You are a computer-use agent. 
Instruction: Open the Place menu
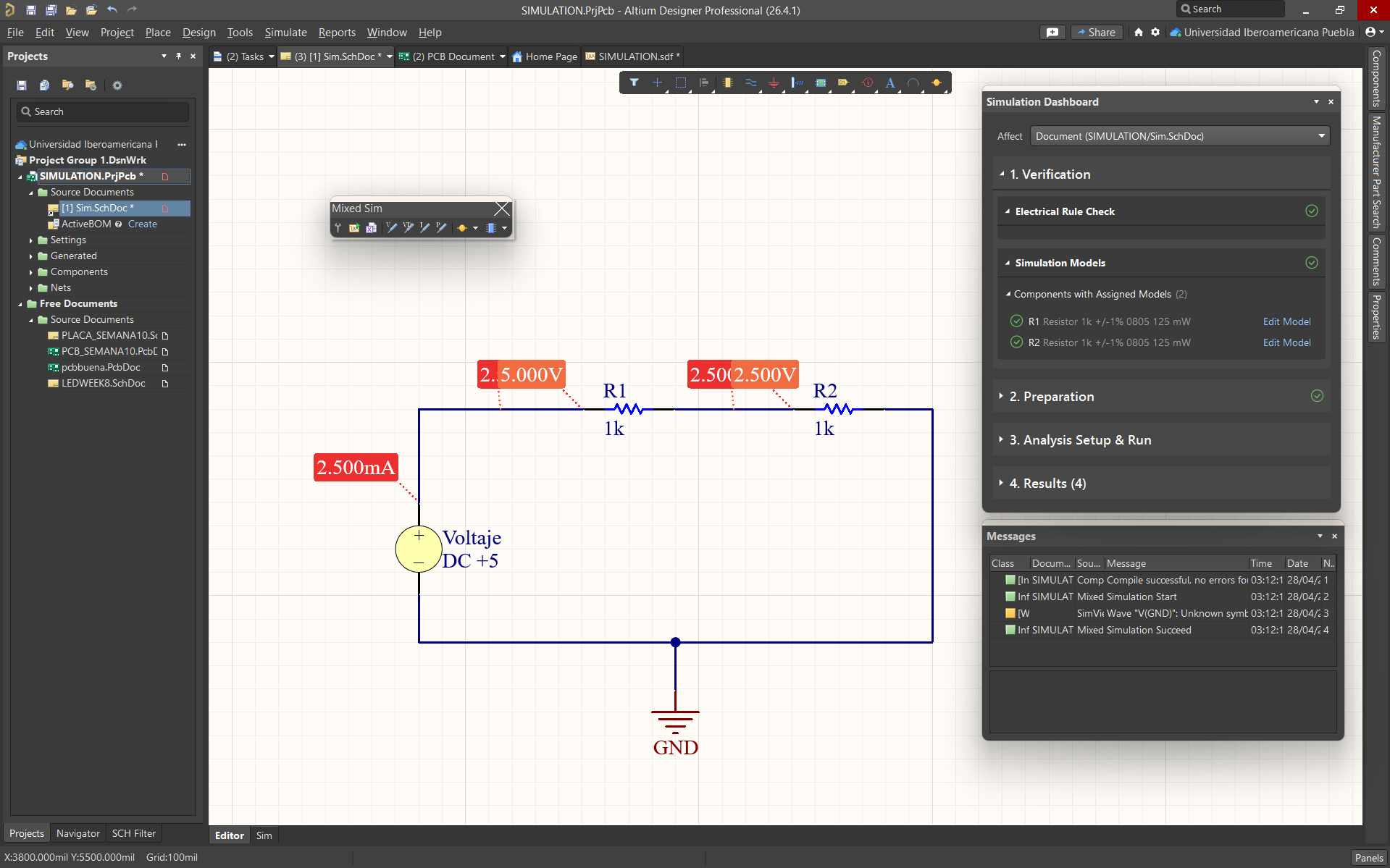pyautogui.click(x=158, y=33)
